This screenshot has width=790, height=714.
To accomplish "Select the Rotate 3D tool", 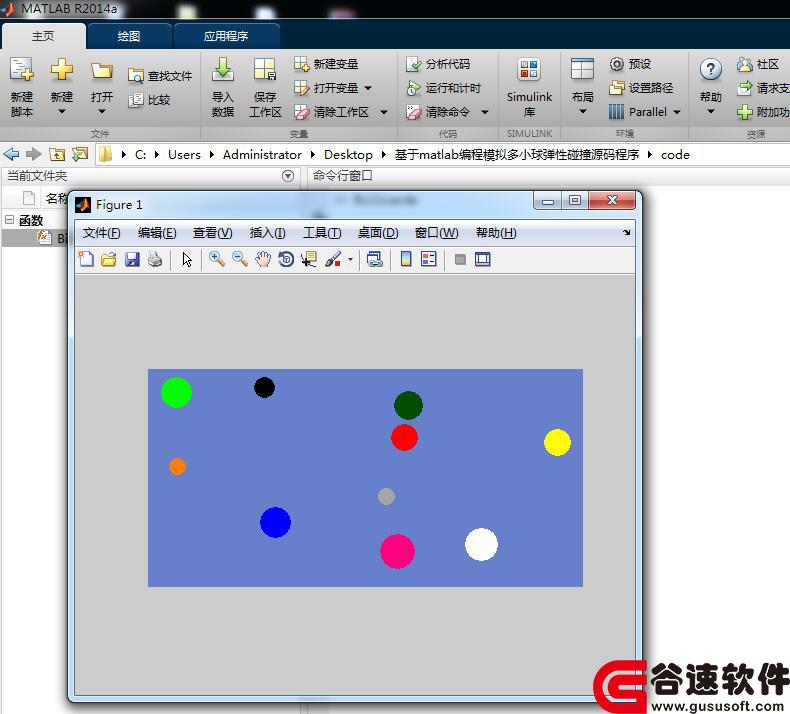I will tap(286, 259).
